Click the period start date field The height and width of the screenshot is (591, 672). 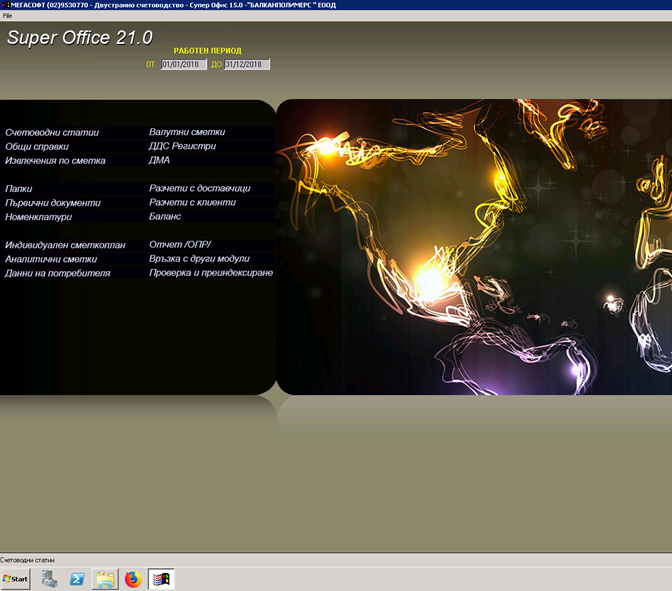(x=183, y=64)
